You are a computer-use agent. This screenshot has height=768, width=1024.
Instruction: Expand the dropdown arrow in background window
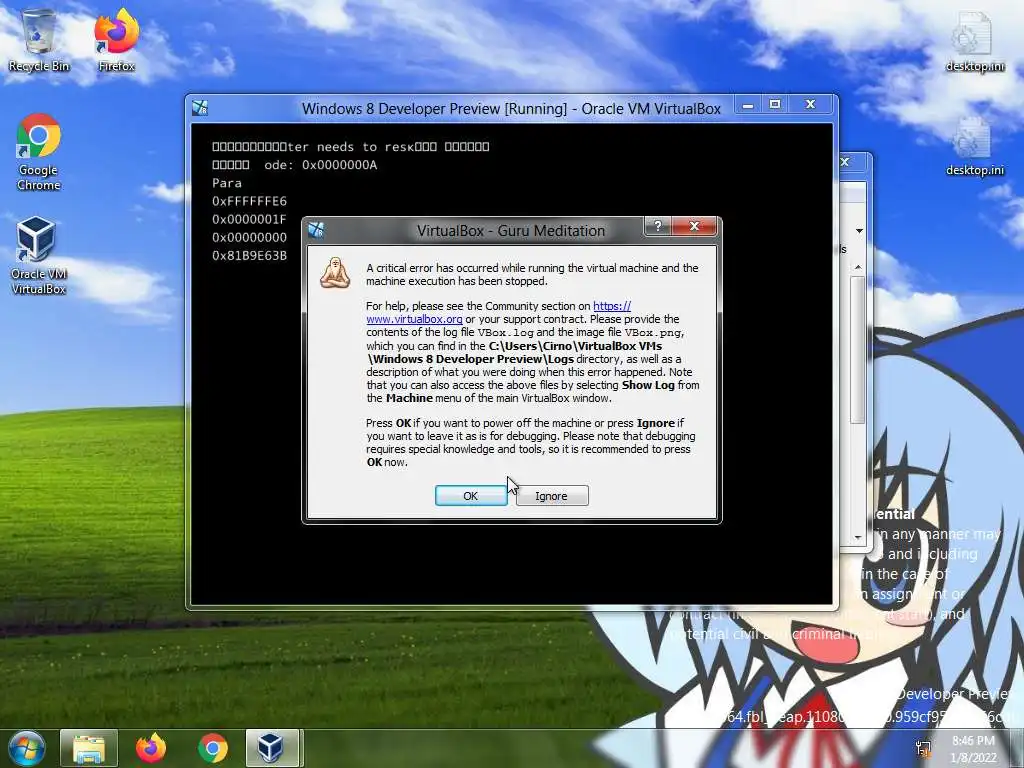[x=859, y=231]
